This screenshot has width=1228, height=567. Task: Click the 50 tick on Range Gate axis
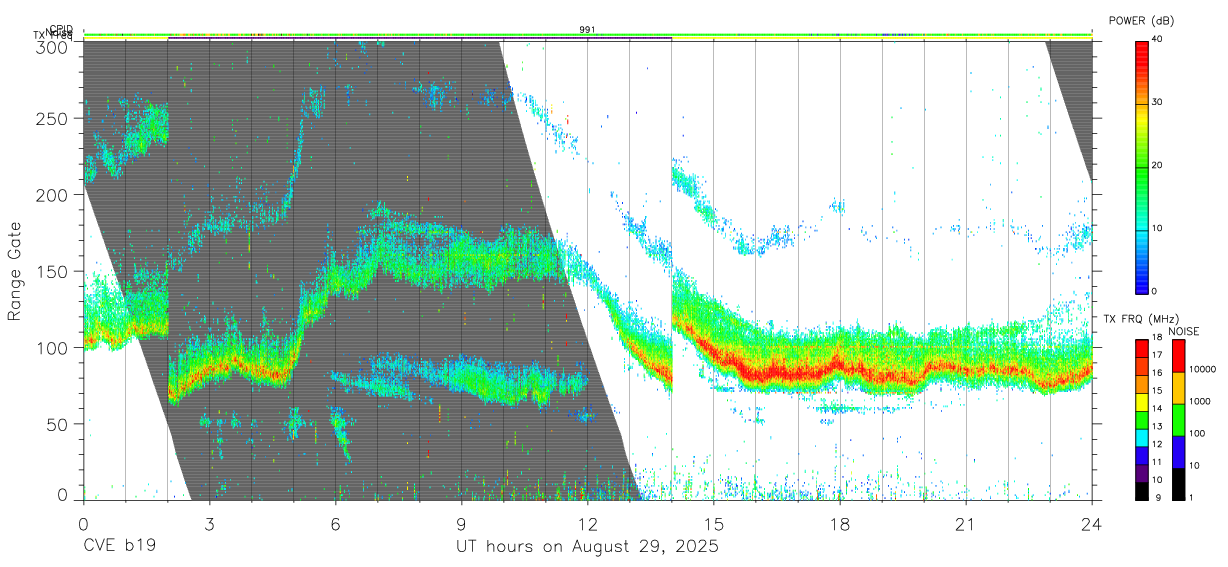coord(57,424)
